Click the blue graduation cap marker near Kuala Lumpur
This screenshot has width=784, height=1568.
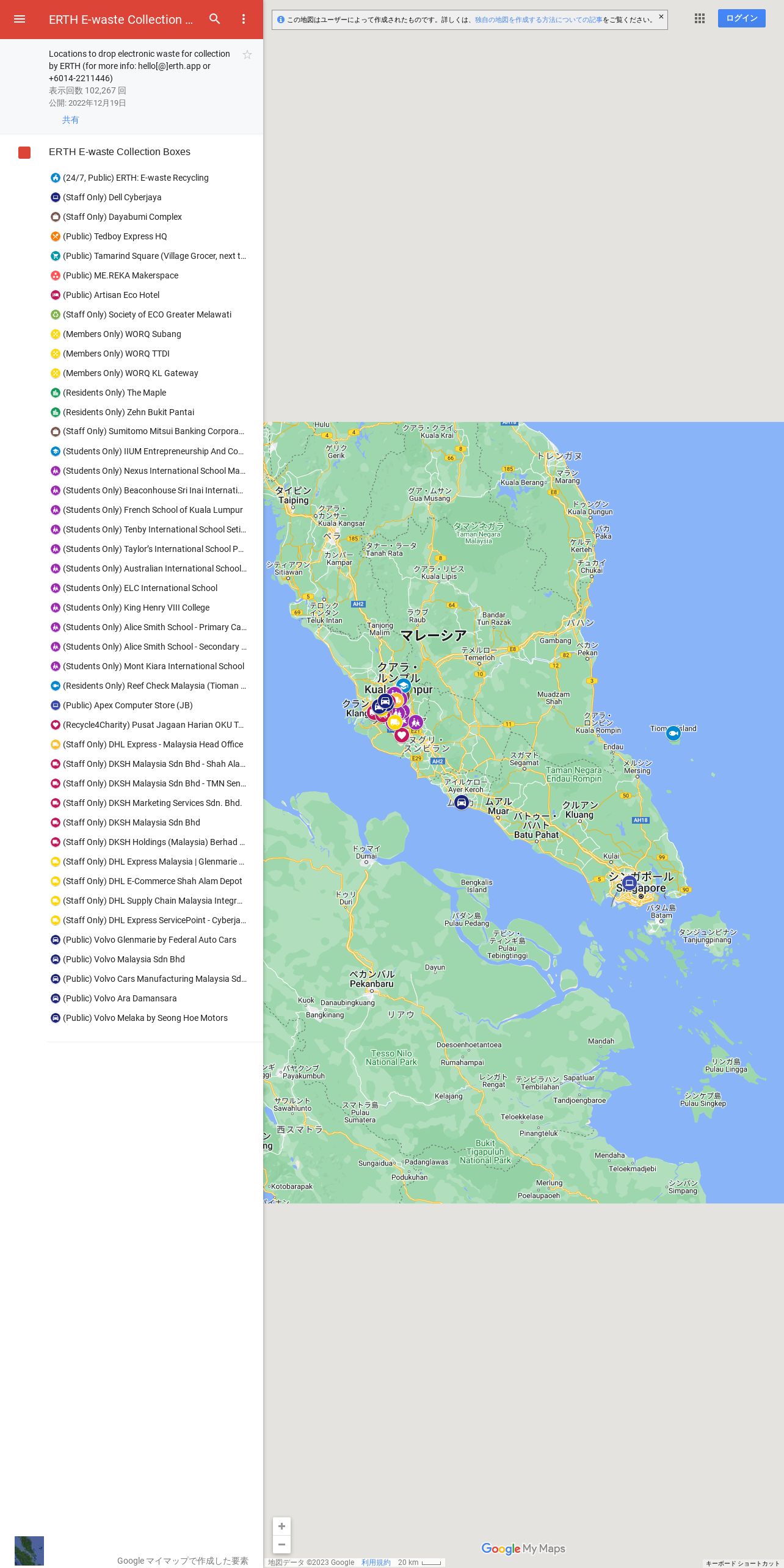coord(404,686)
